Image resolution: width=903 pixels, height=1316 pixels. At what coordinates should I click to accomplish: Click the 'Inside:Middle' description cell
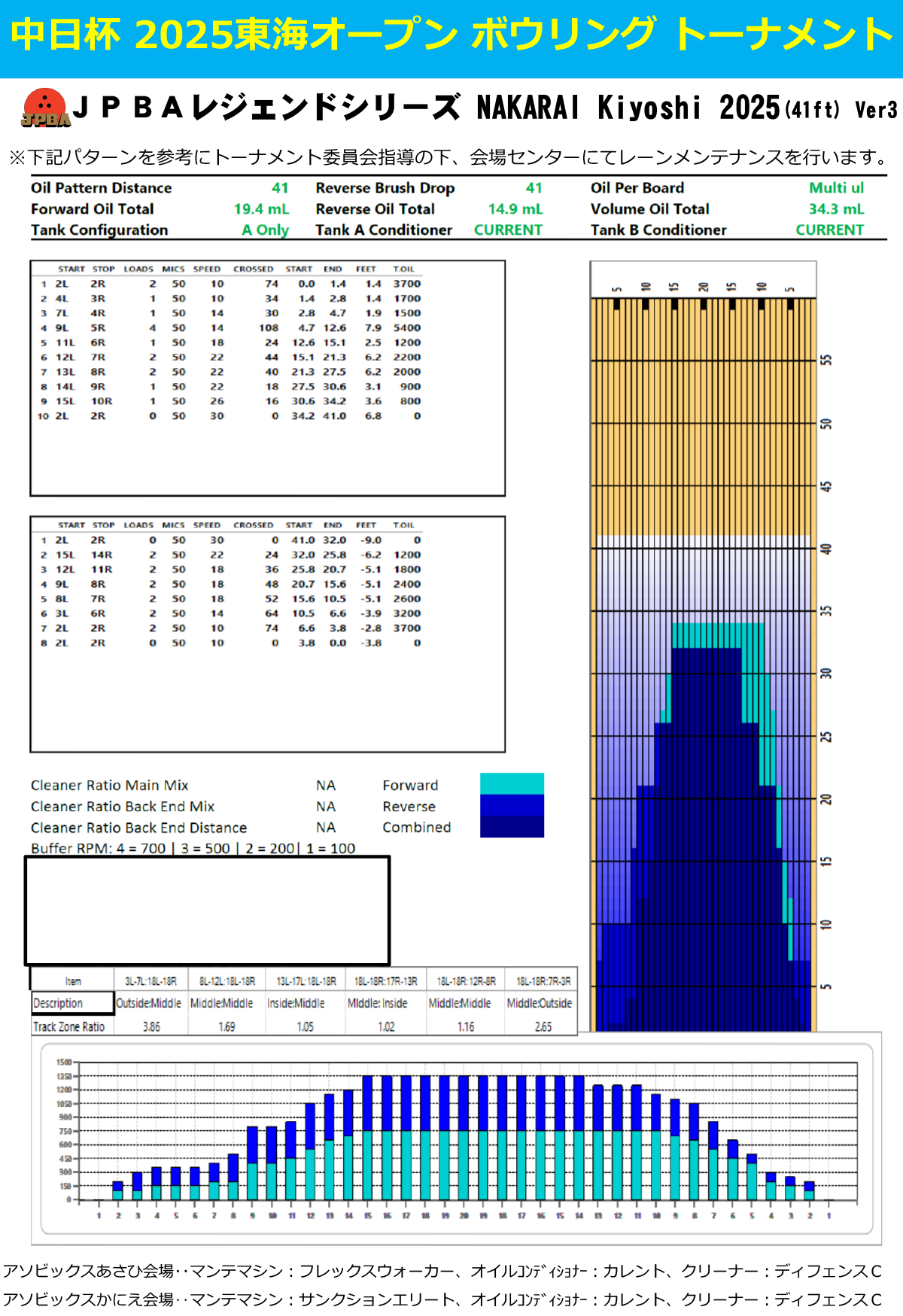click(296, 1004)
